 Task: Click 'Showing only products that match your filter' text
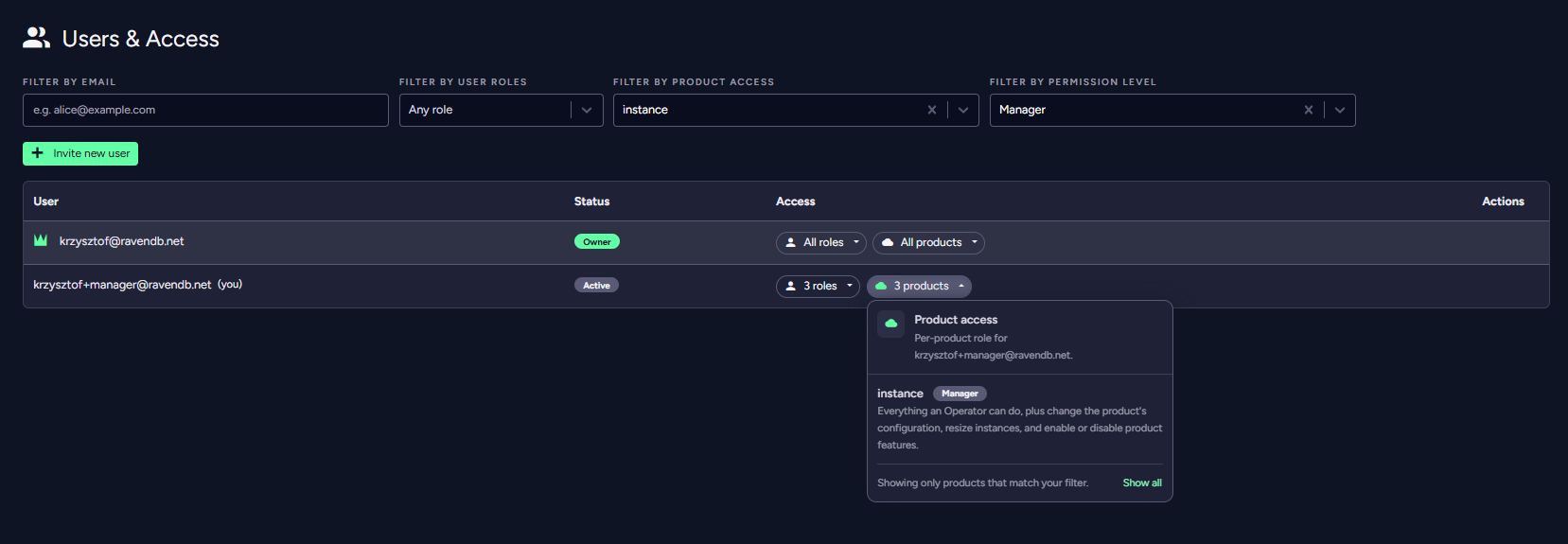pyautogui.click(x=982, y=483)
